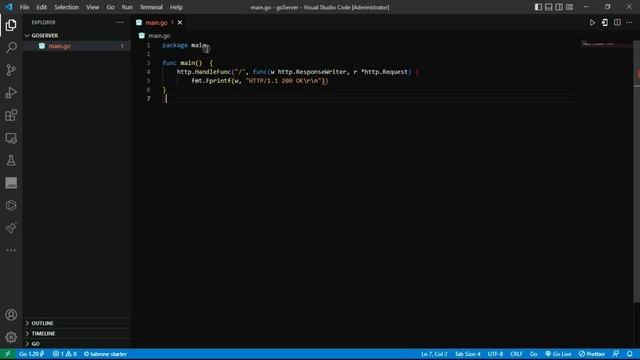Open the File menu
The width and height of the screenshot is (640, 360).
tap(24, 7)
